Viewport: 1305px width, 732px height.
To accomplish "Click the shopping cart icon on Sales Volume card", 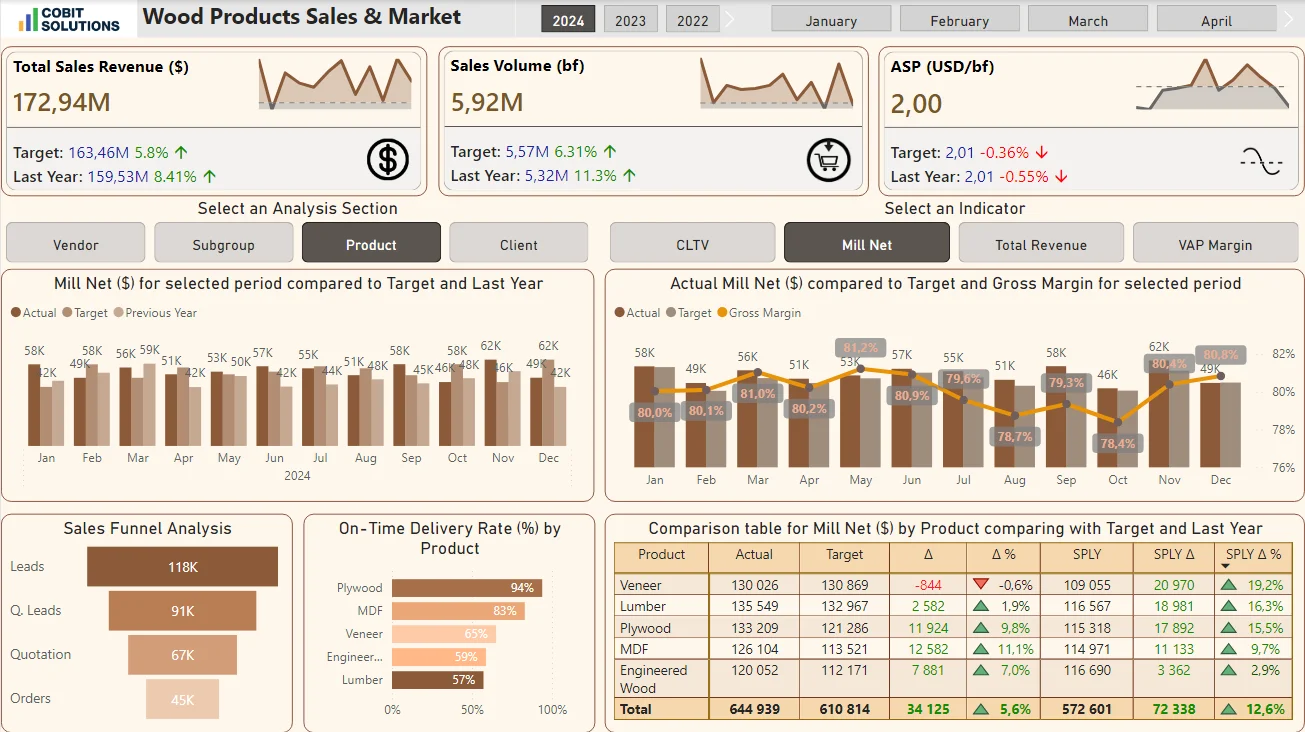I will click(828, 160).
